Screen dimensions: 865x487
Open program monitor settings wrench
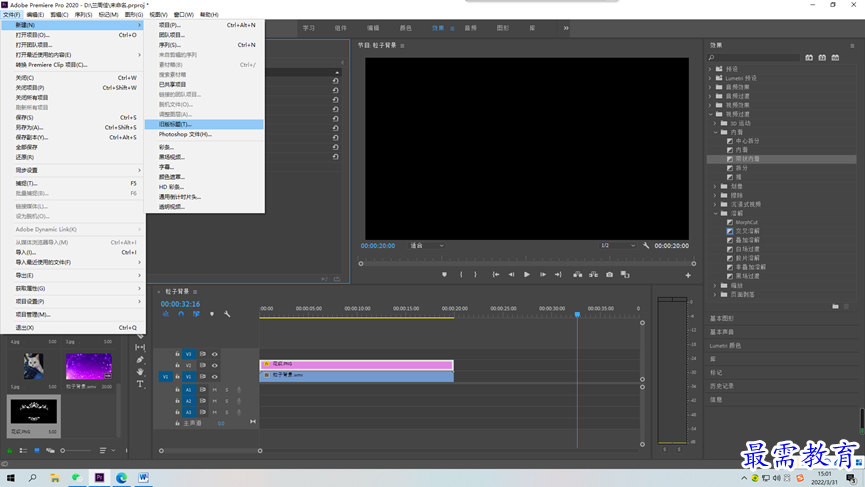[646, 245]
